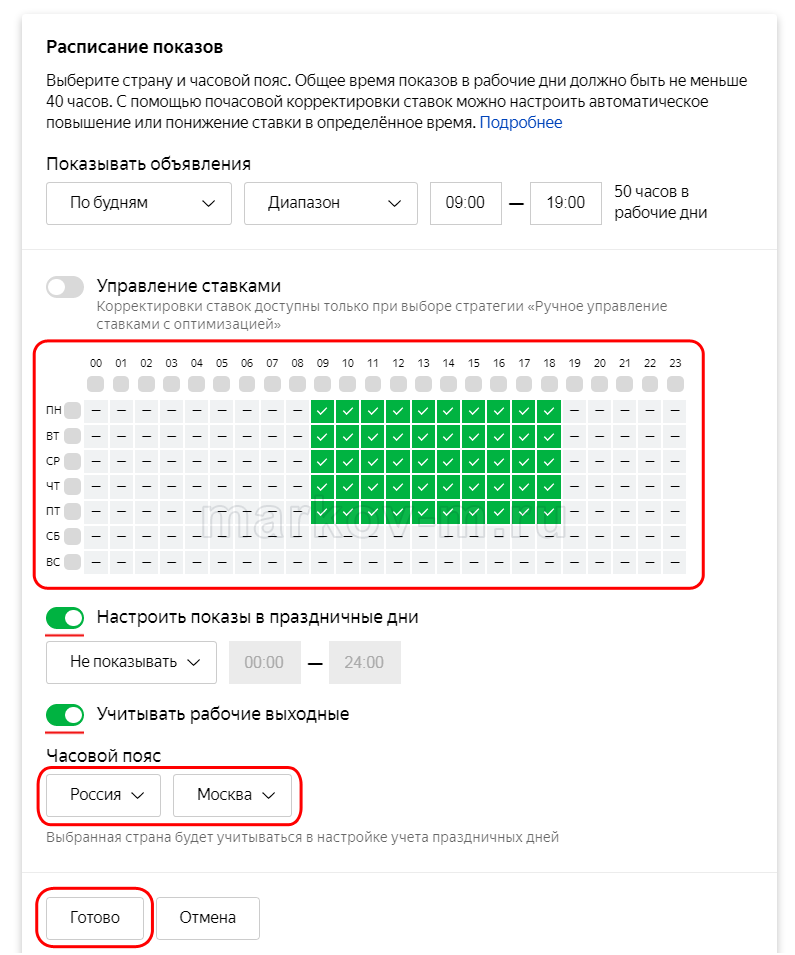Viewport: 795px width, 955px height.
Task: Follow the Подробнее link
Action: point(521,123)
